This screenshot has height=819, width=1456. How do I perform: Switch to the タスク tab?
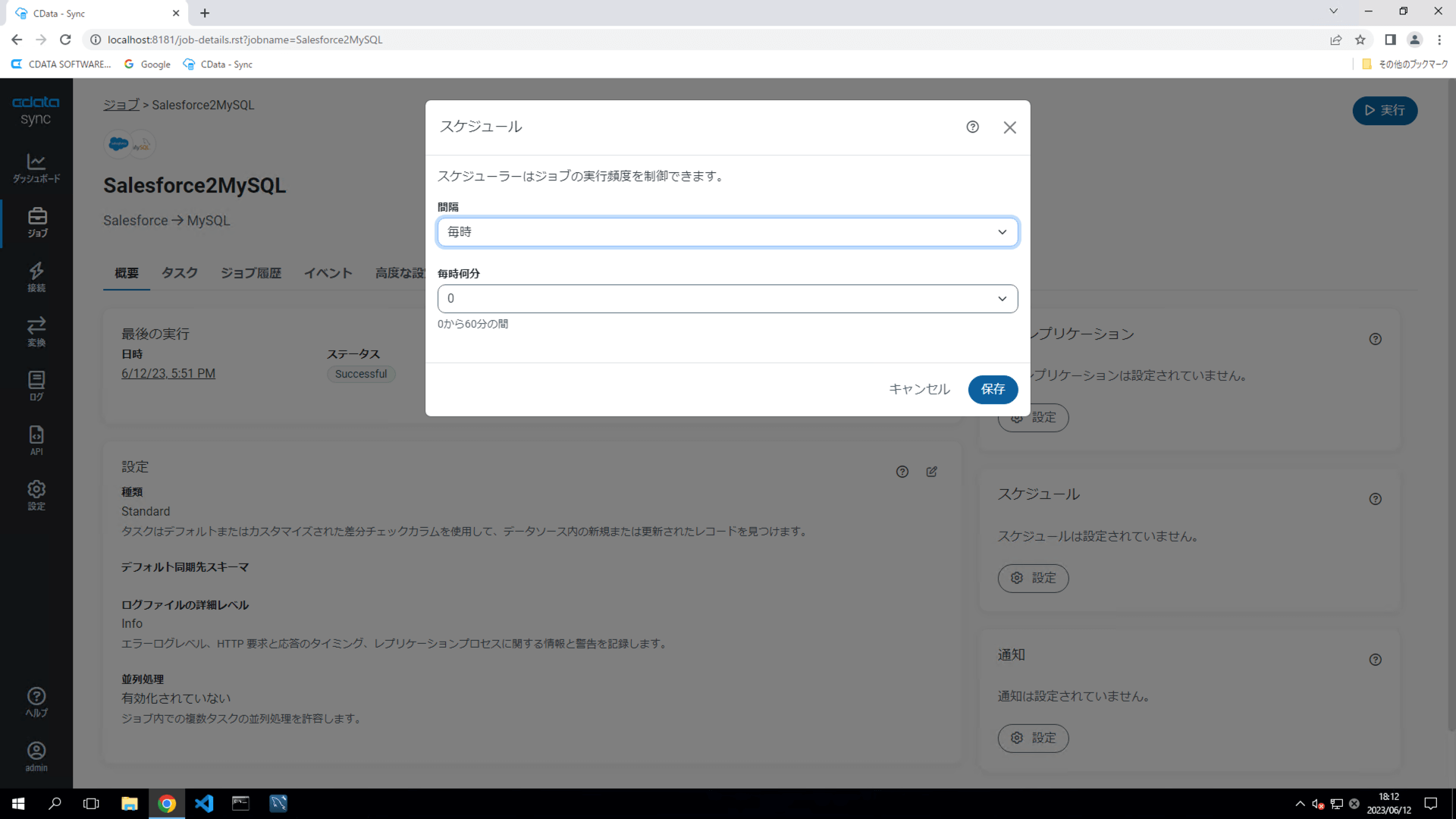[180, 273]
